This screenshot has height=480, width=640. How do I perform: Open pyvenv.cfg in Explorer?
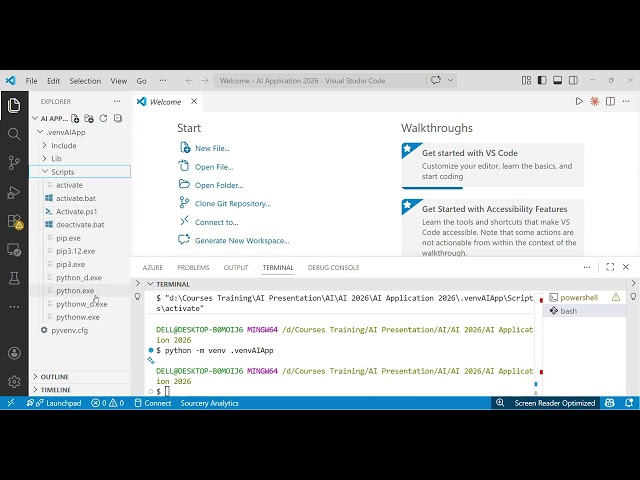tap(69, 330)
